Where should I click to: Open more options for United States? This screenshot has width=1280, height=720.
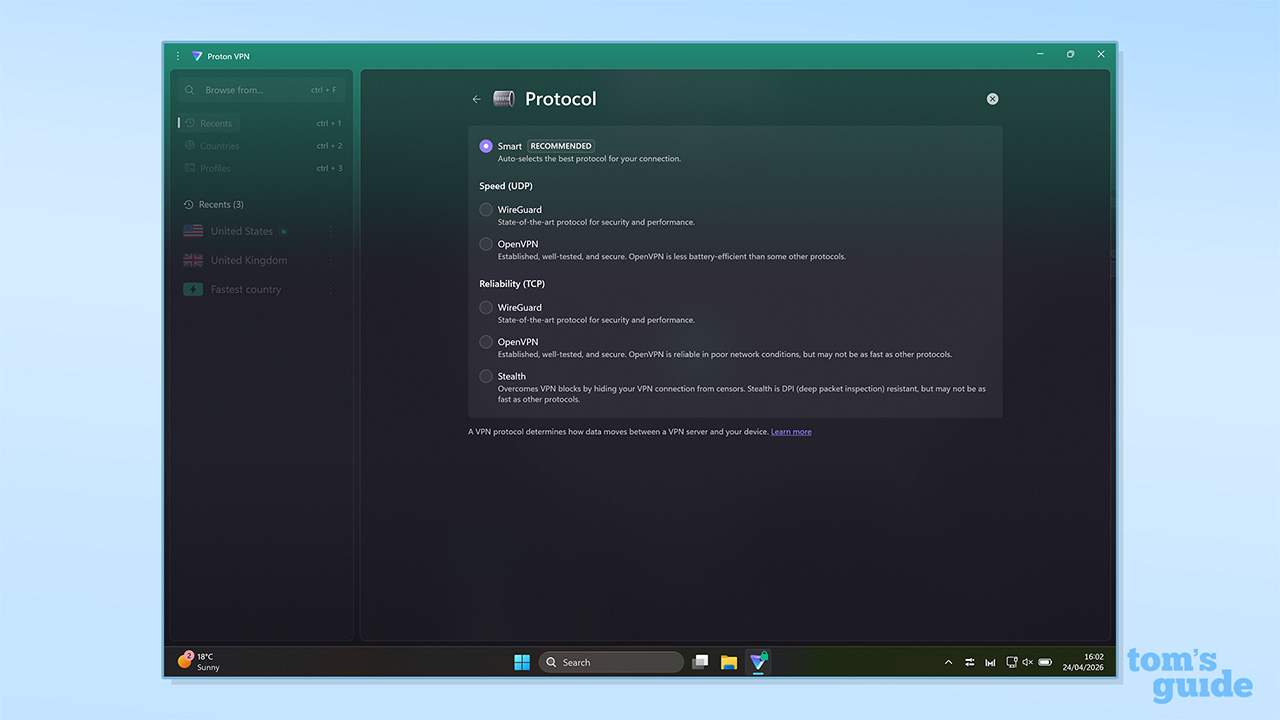(331, 231)
